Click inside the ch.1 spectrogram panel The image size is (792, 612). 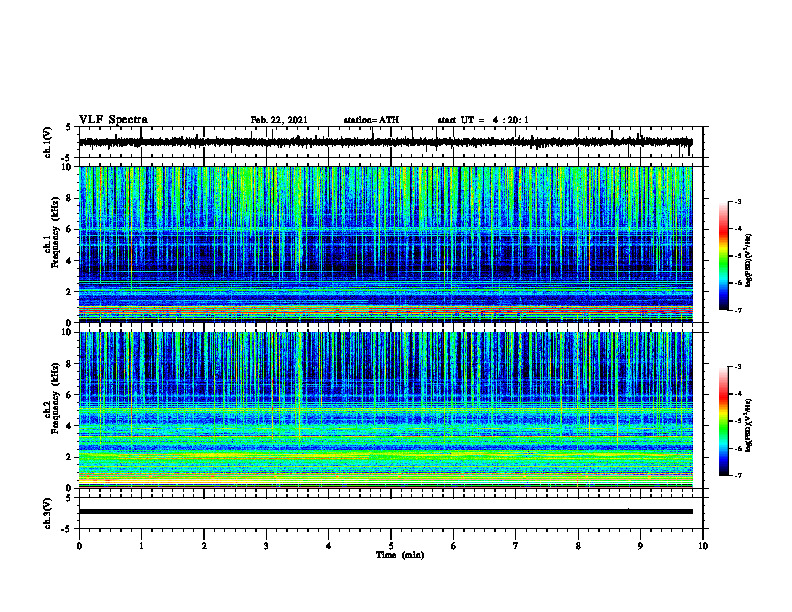[x=385, y=244]
